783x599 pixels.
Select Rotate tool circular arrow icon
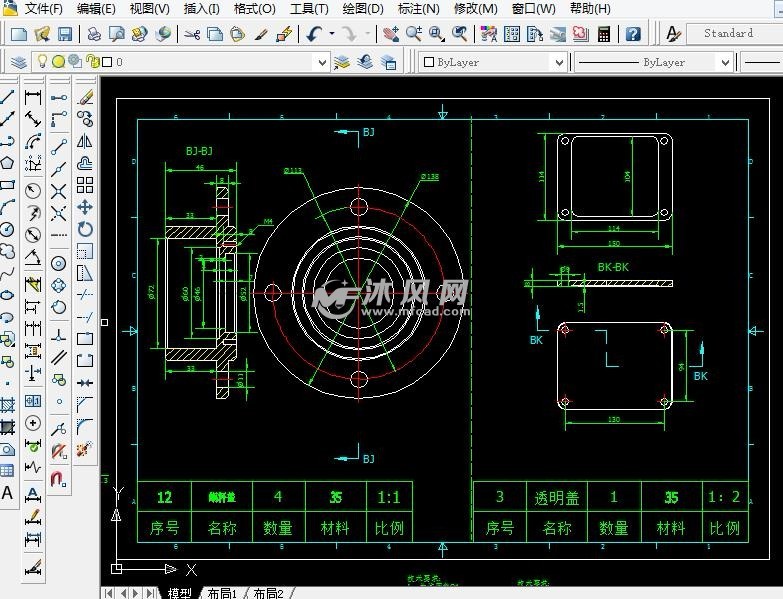[85, 230]
